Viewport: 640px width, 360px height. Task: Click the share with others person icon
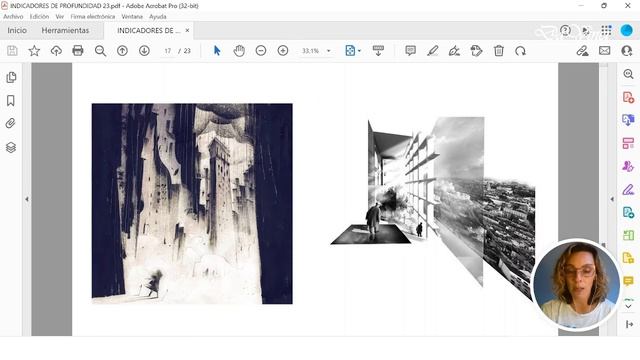627,51
